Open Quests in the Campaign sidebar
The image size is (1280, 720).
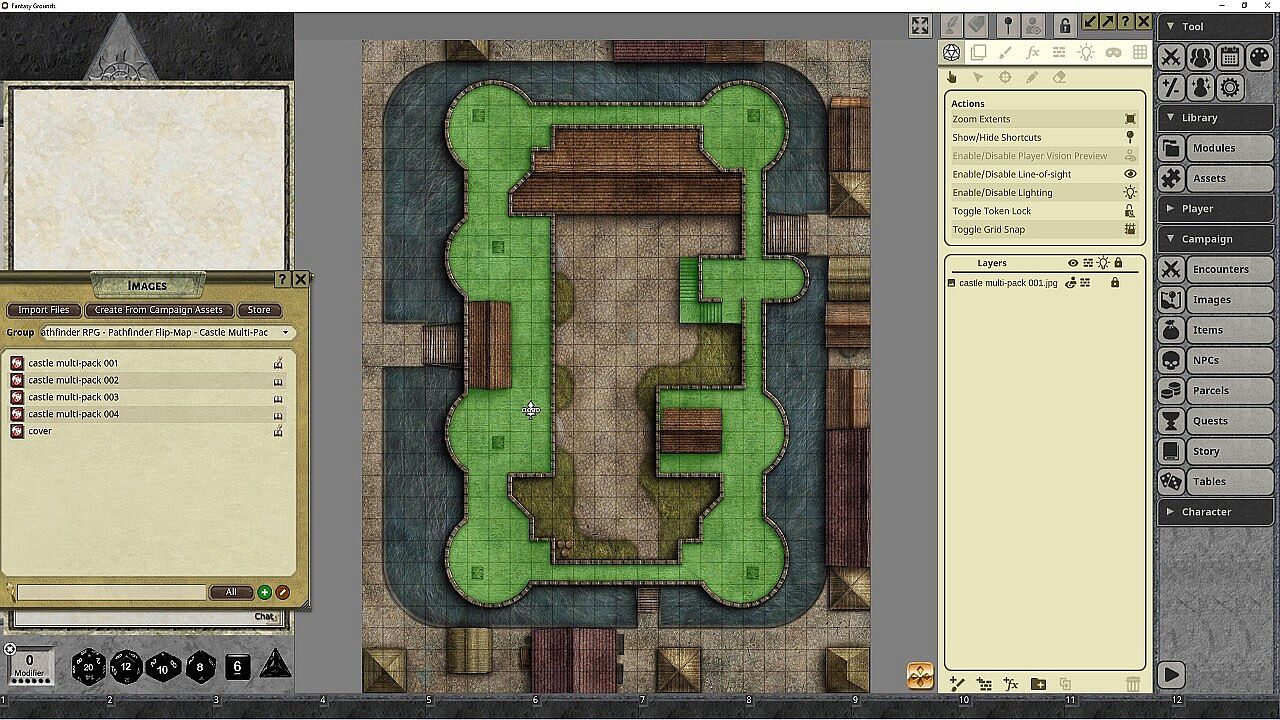coord(1216,421)
